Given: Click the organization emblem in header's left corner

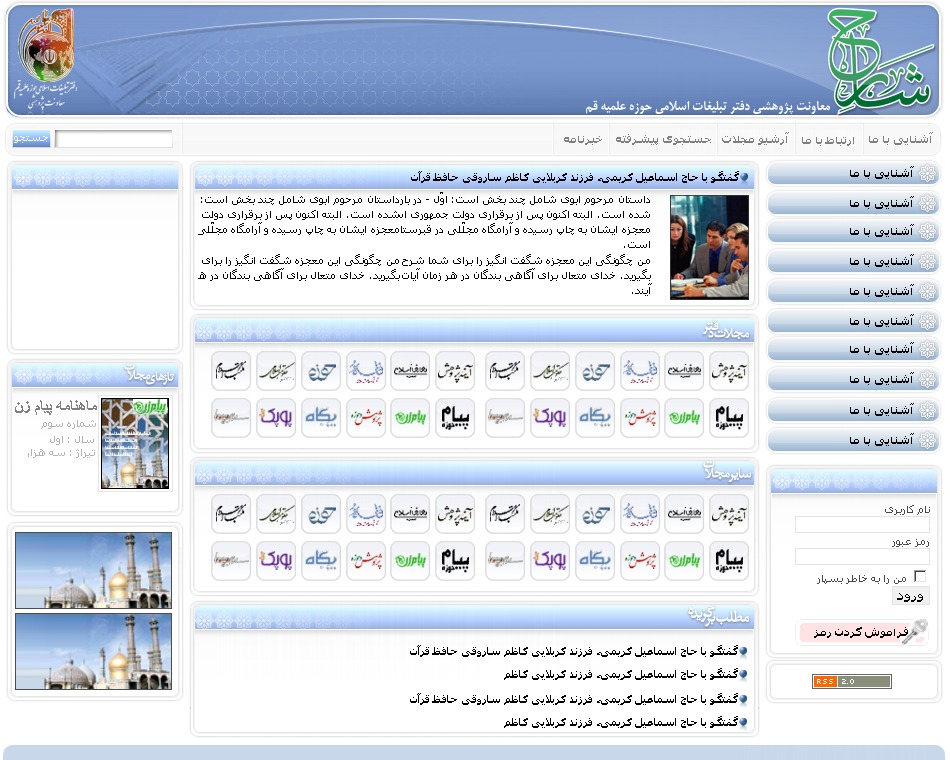Looking at the screenshot, I should click(46, 58).
